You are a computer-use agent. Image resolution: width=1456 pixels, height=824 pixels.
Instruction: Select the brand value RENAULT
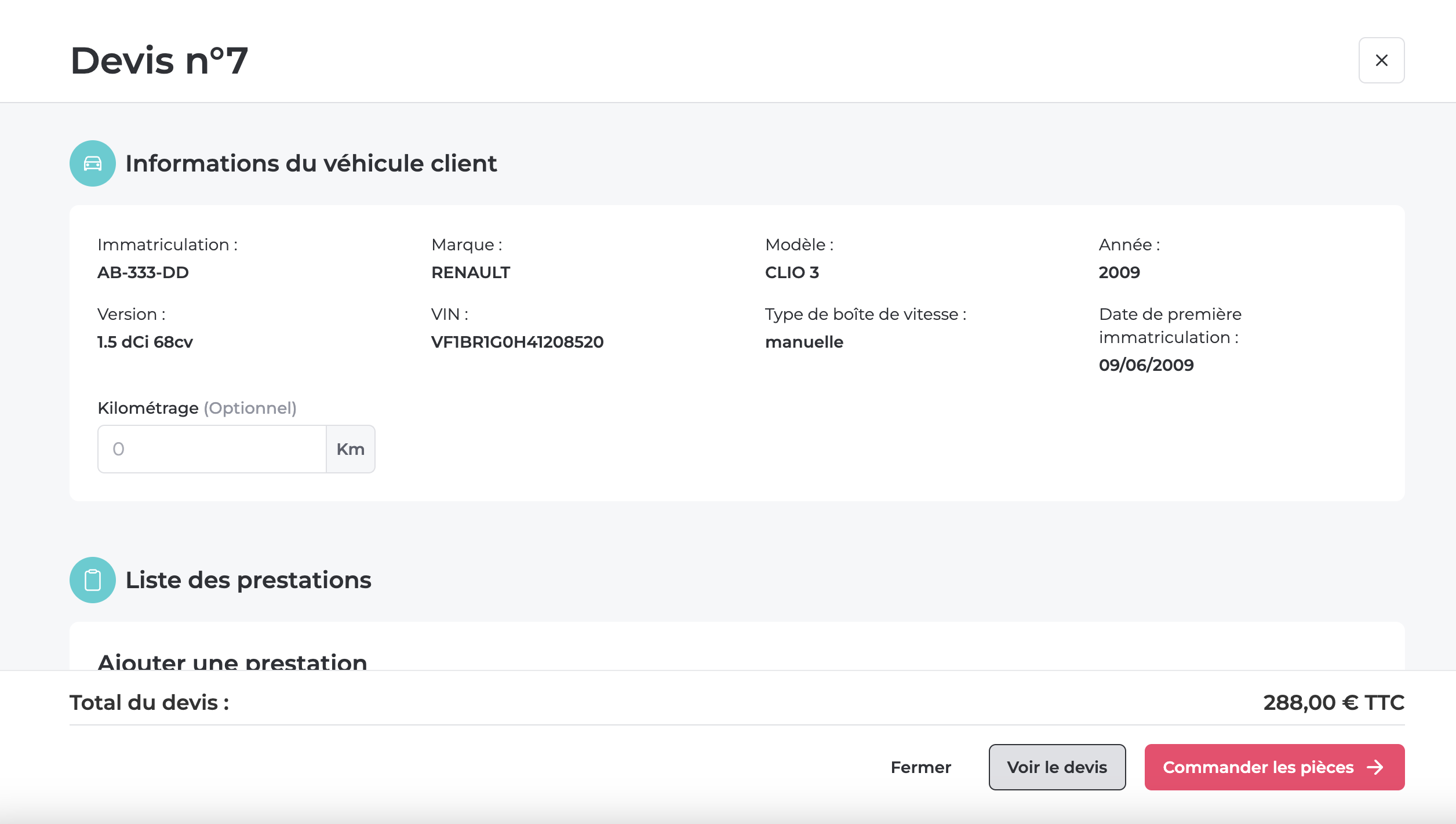[x=471, y=272]
